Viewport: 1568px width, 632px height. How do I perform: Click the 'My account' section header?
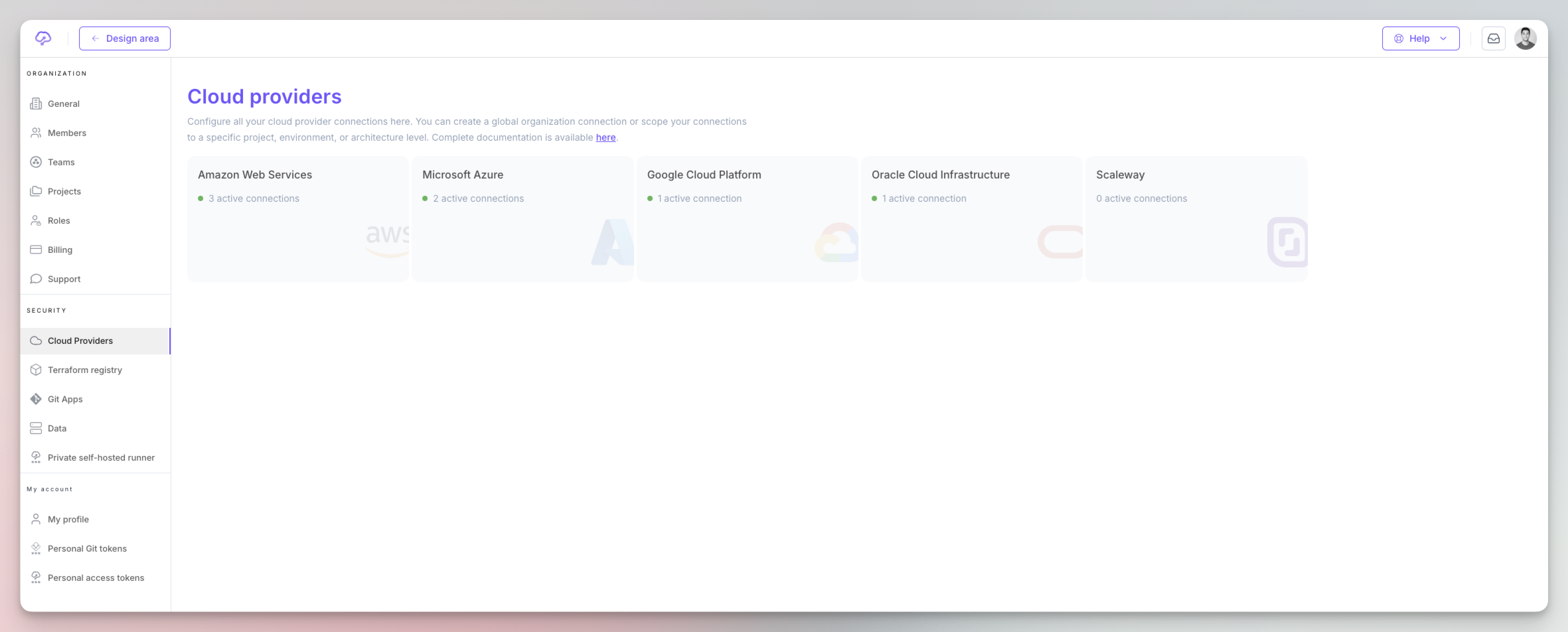pyautogui.click(x=50, y=489)
